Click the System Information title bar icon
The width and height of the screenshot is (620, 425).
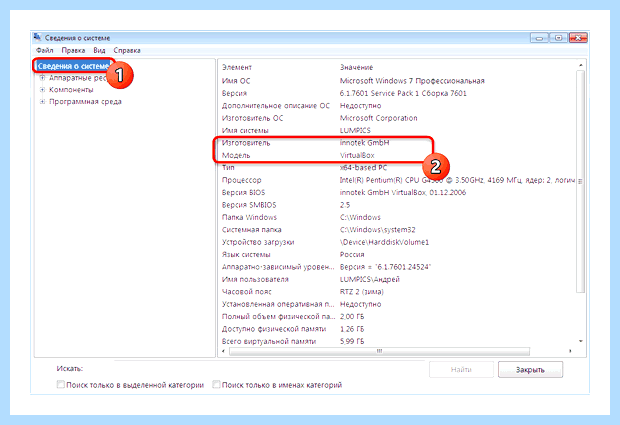point(37,37)
